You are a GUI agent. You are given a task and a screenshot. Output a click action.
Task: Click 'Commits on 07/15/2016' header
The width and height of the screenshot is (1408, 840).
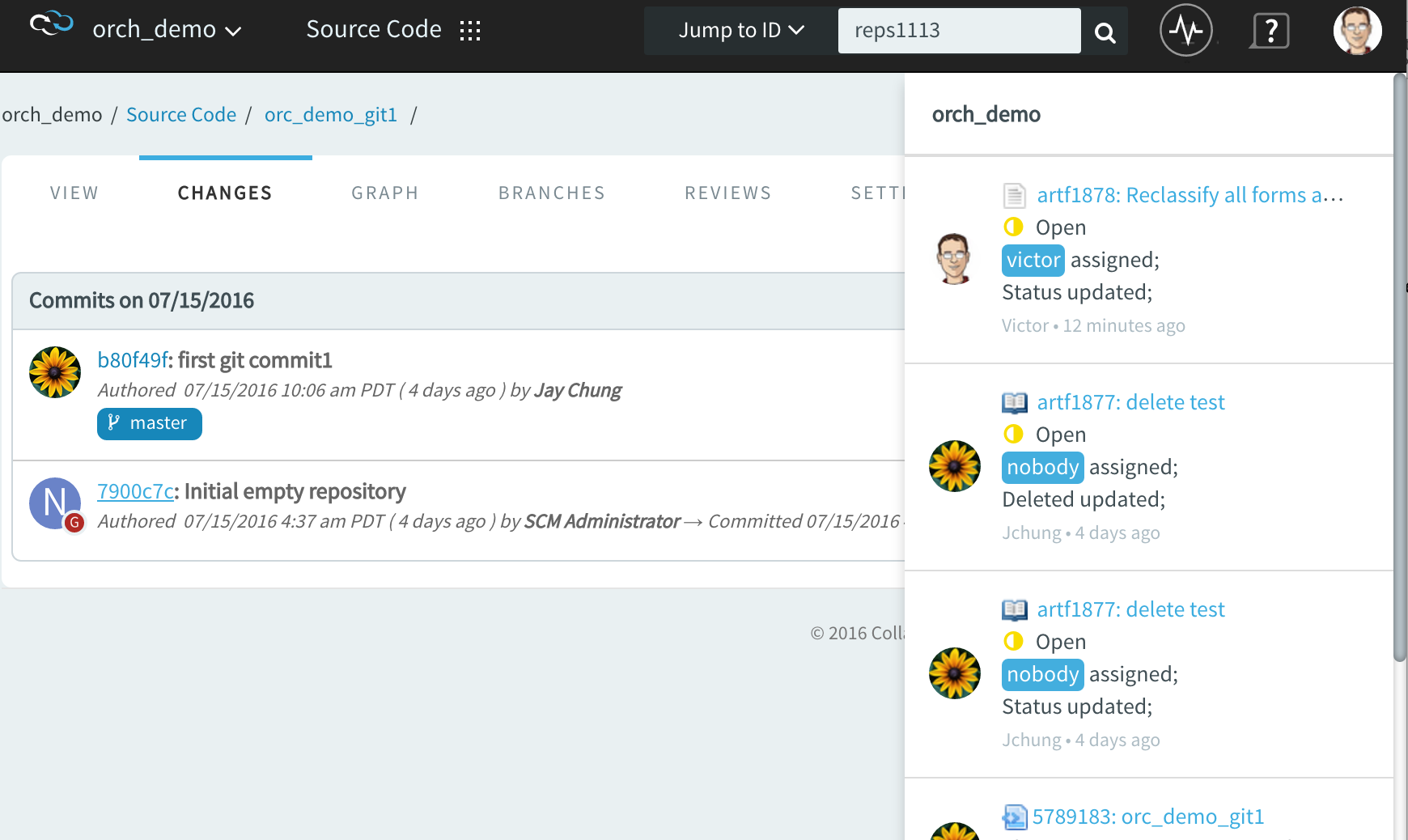(142, 300)
